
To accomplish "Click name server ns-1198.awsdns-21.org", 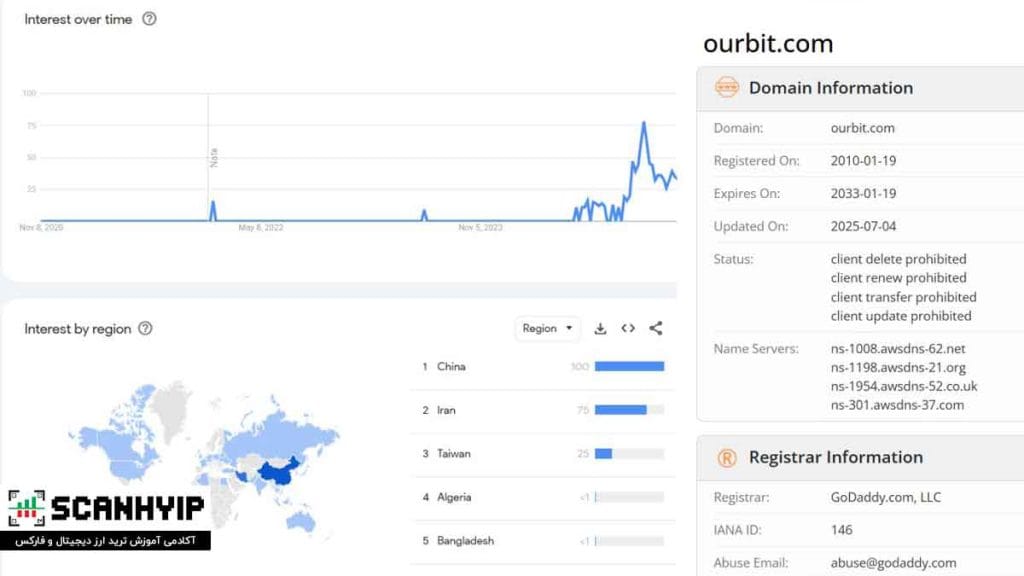I will point(898,368).
